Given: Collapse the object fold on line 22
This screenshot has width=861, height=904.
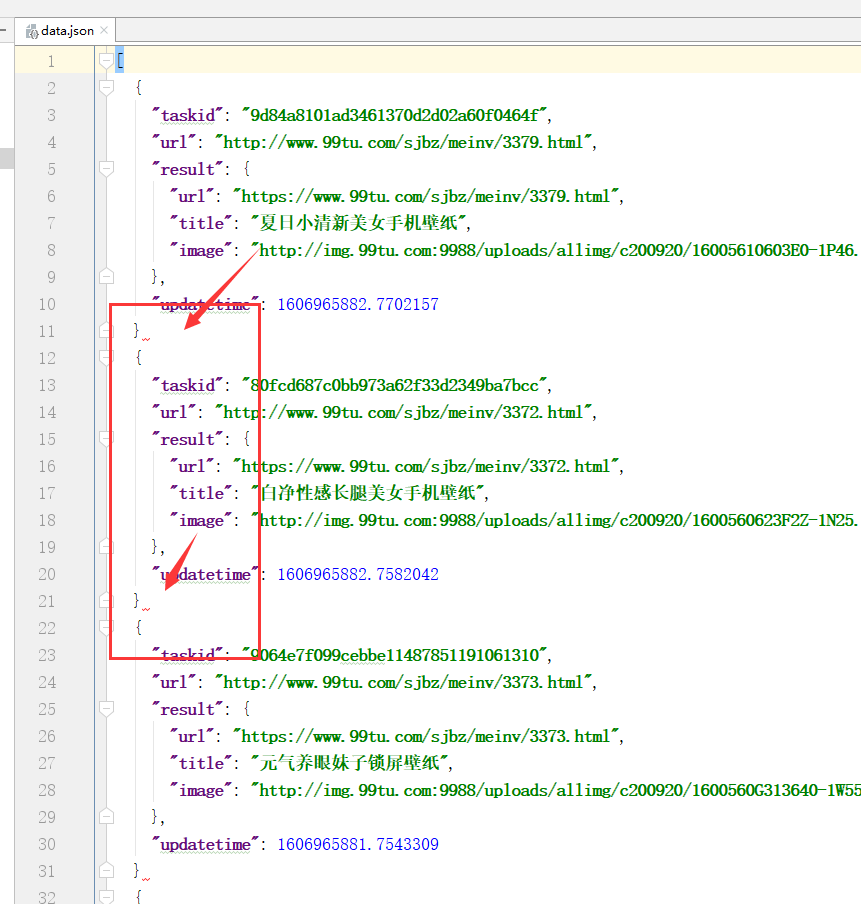Looking at the screenshot, I should point(106,628).
